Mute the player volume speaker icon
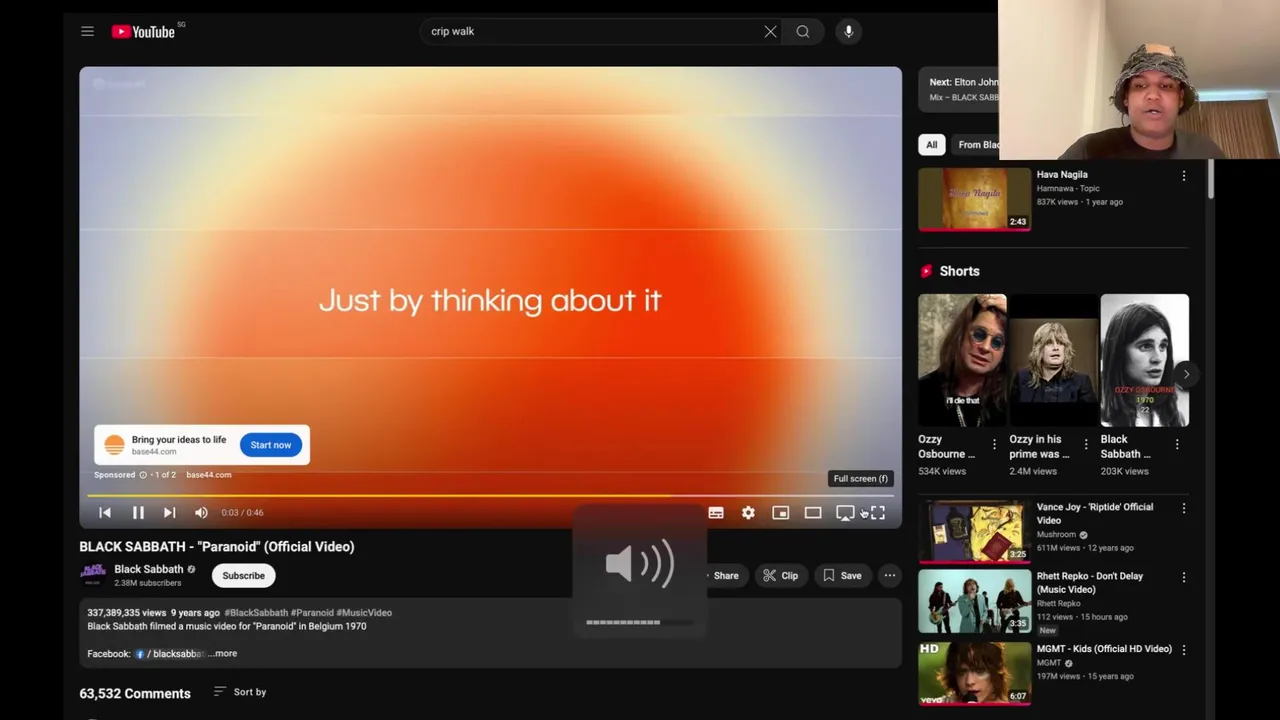 pyautogui.click(x=201, y=513)
